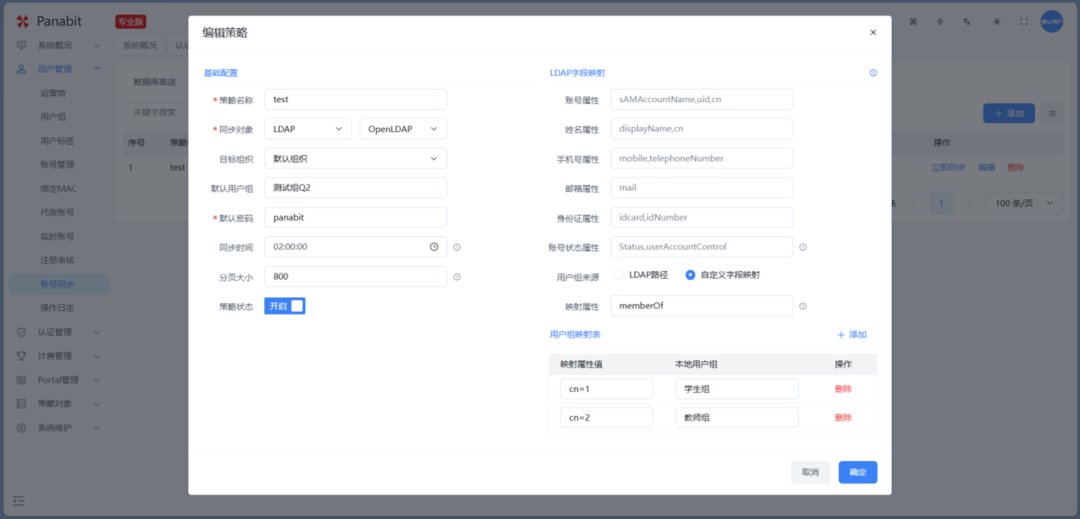Click the diamond theme icon in the top bar
1080x519 pixels.
pos(942,21)
